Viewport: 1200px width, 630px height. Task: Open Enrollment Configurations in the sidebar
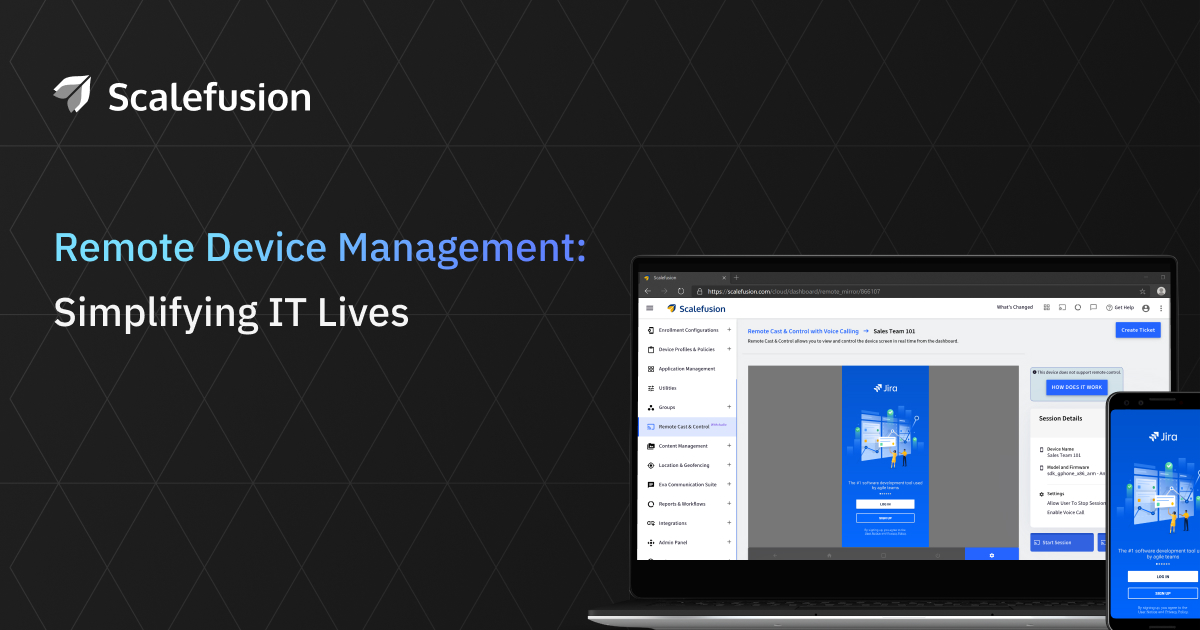(688, 330)
